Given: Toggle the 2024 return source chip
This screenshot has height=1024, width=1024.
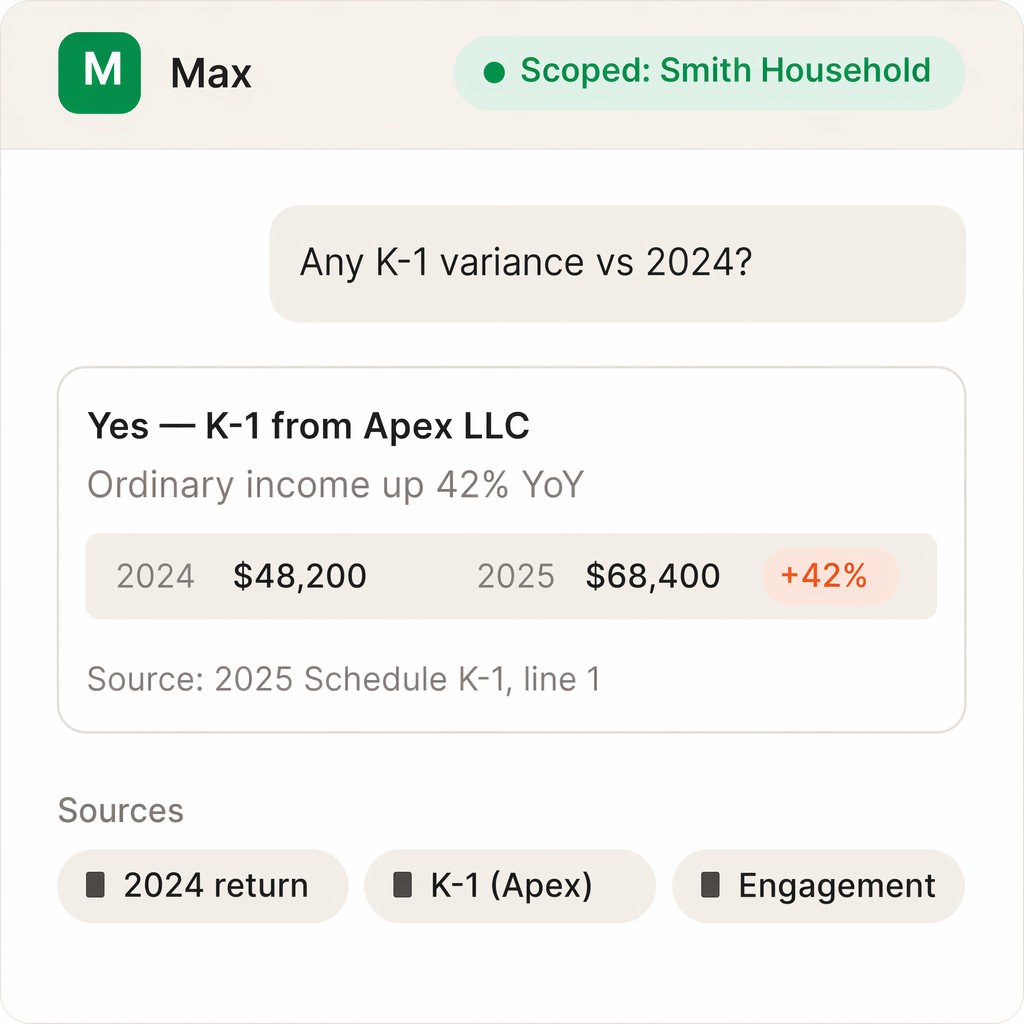Looking at the screenshot, I should (x=203, y=885).
